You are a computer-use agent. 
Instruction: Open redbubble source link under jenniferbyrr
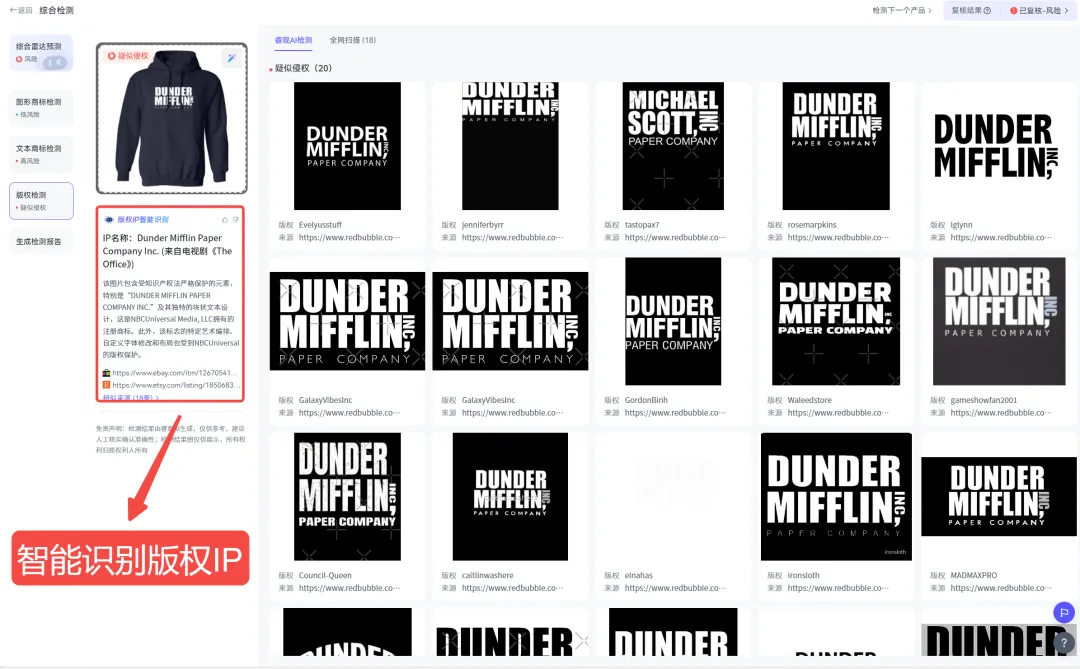[512, 238]
